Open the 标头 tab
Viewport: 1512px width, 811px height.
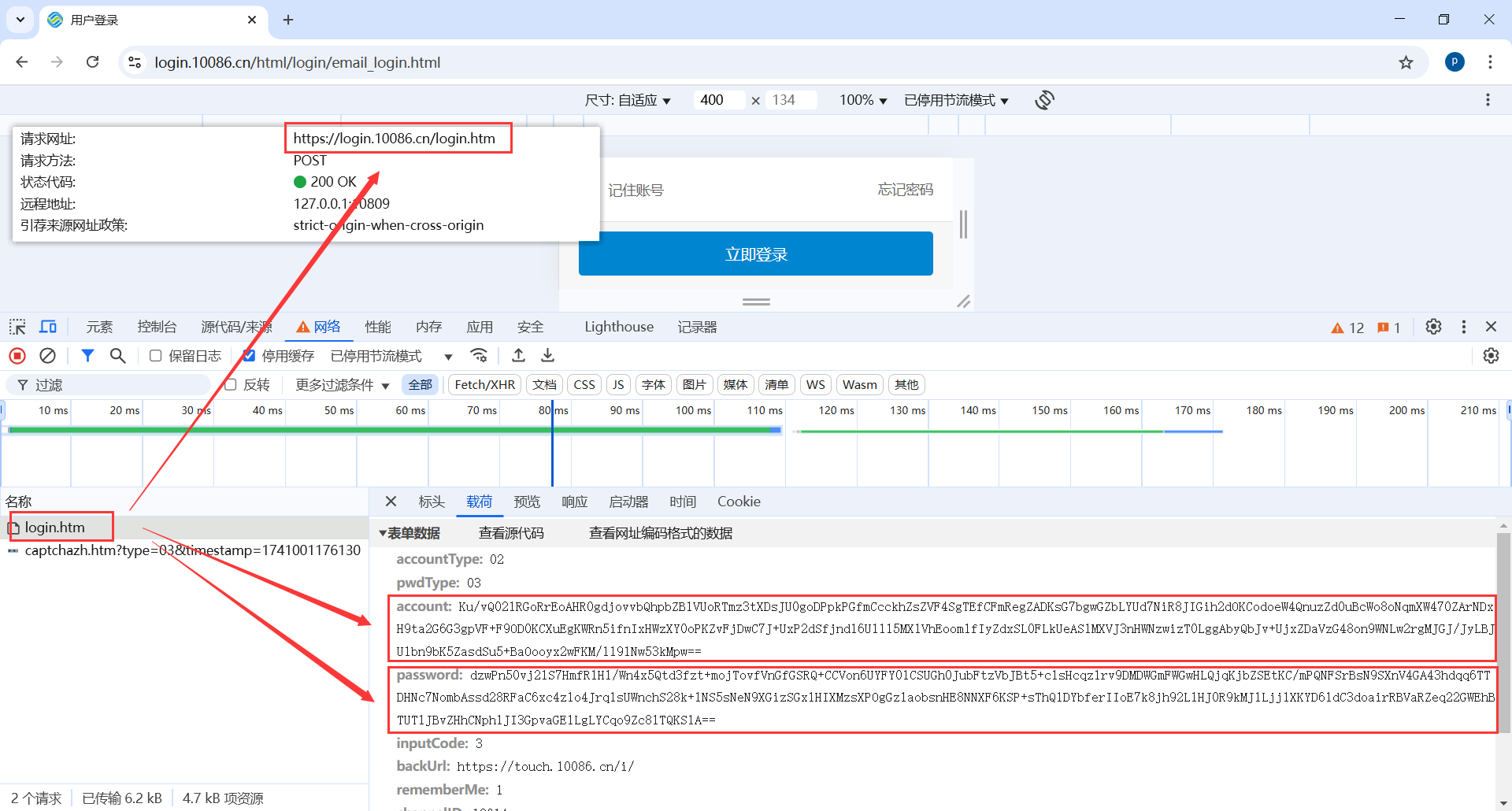[x=432, y=502]
